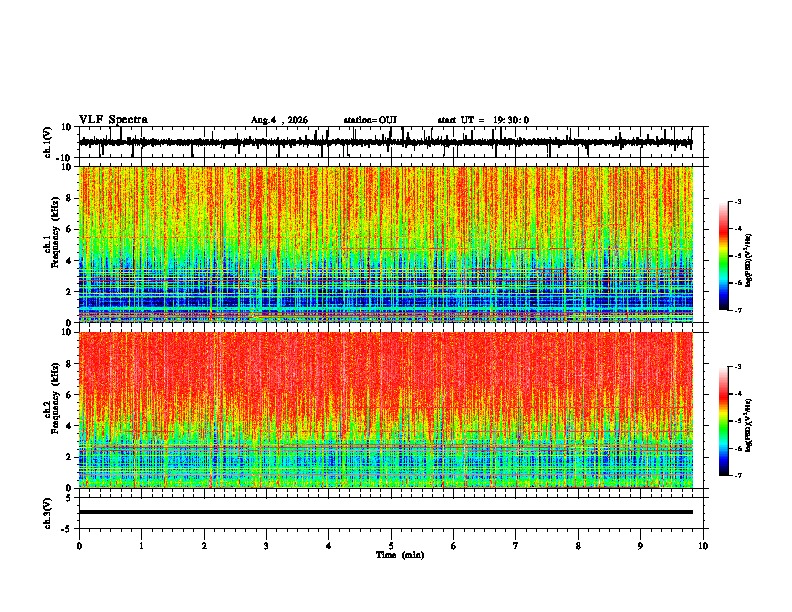Viewport: 792px width, 612px height.
Task: Select the "start UT = 19:30:0" label
Action: coord(483,120)
